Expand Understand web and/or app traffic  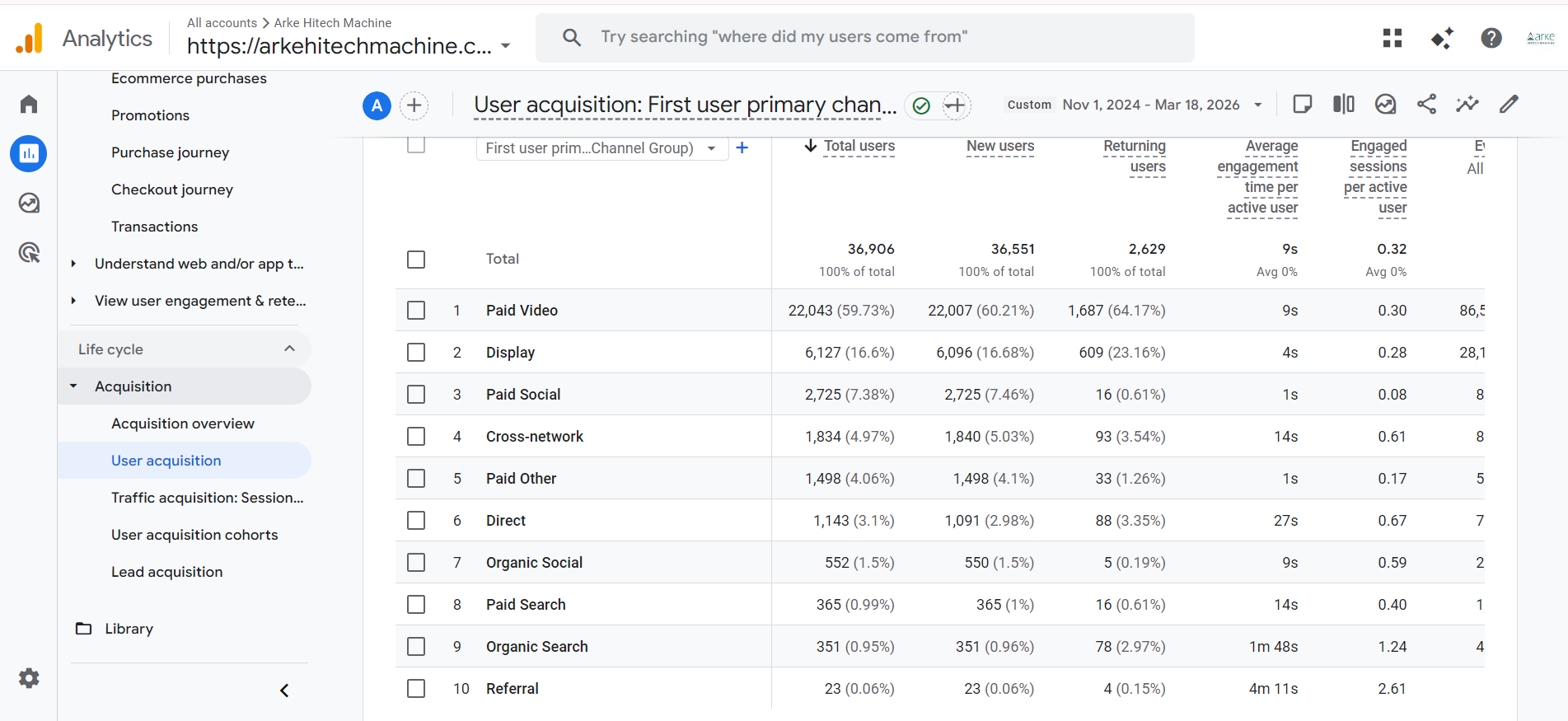[x=73, y=264]
